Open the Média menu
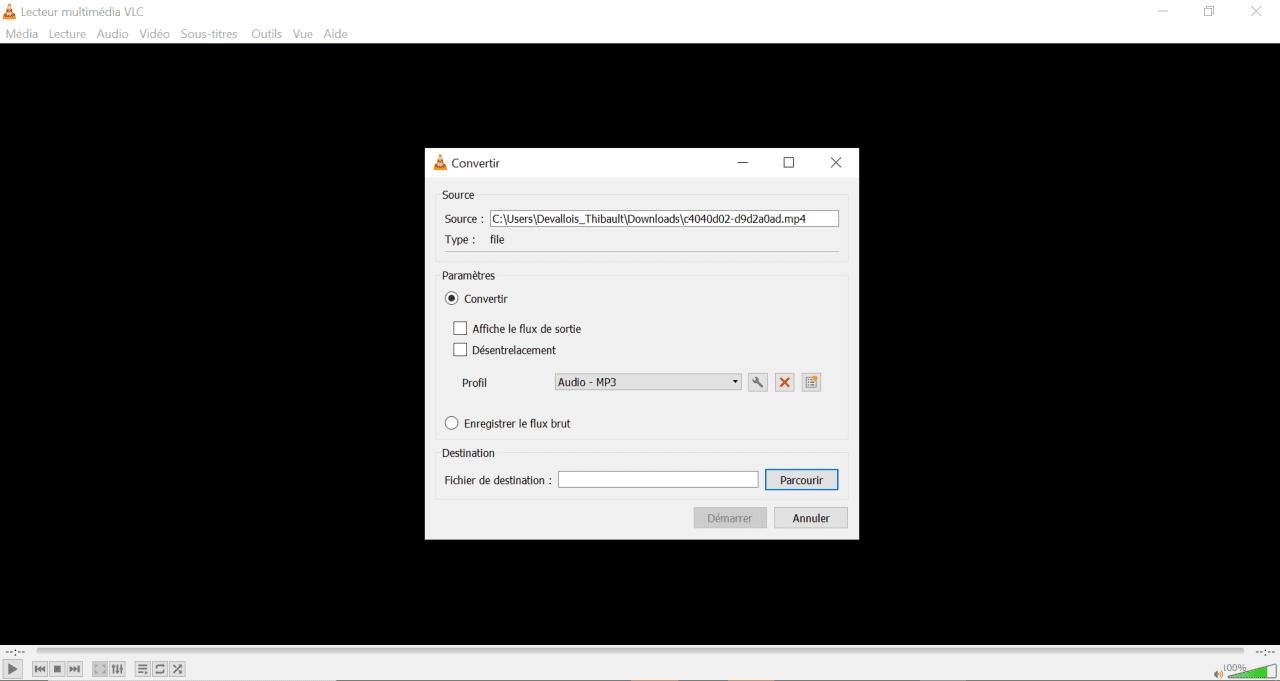The image size is (1280, 681). click(x=22, y=34)
